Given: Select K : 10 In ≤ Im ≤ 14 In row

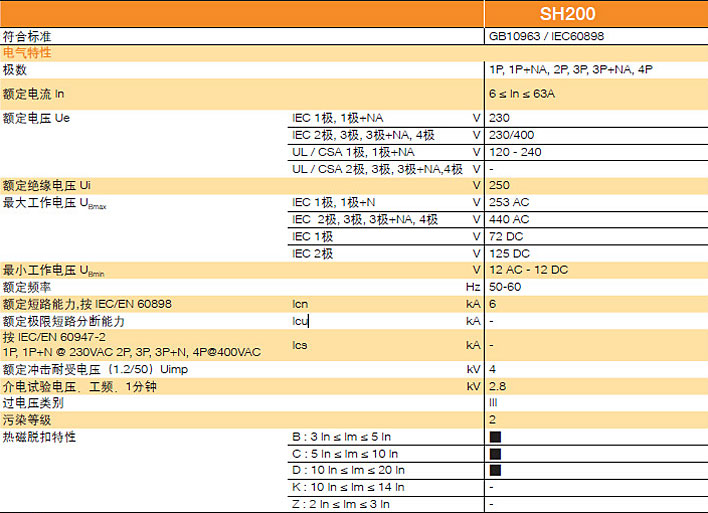Looking at the screenshot, I should [x=348, y=487].
